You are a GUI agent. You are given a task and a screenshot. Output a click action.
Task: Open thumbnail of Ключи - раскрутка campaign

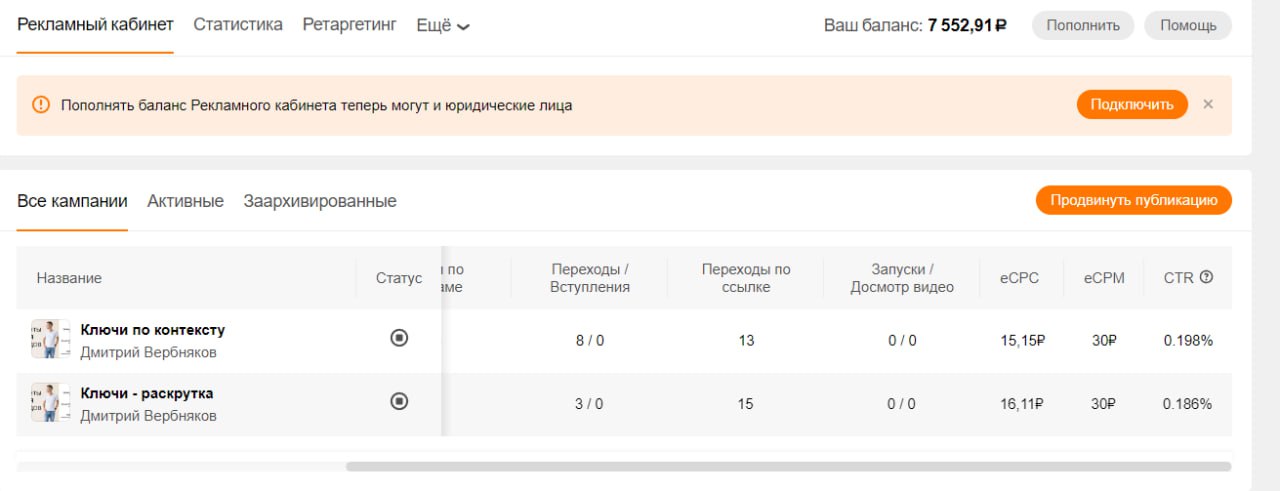pos(45,403)
